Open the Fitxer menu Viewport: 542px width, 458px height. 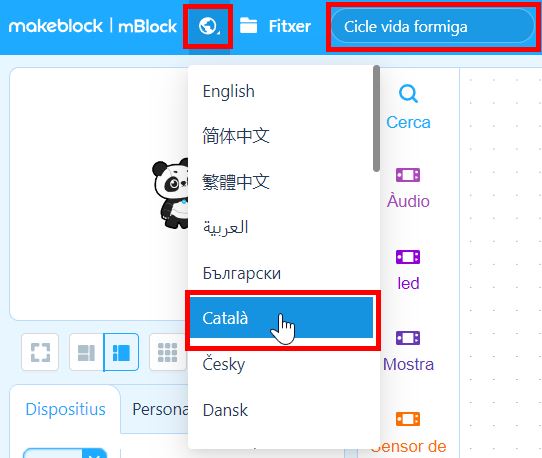290,26
